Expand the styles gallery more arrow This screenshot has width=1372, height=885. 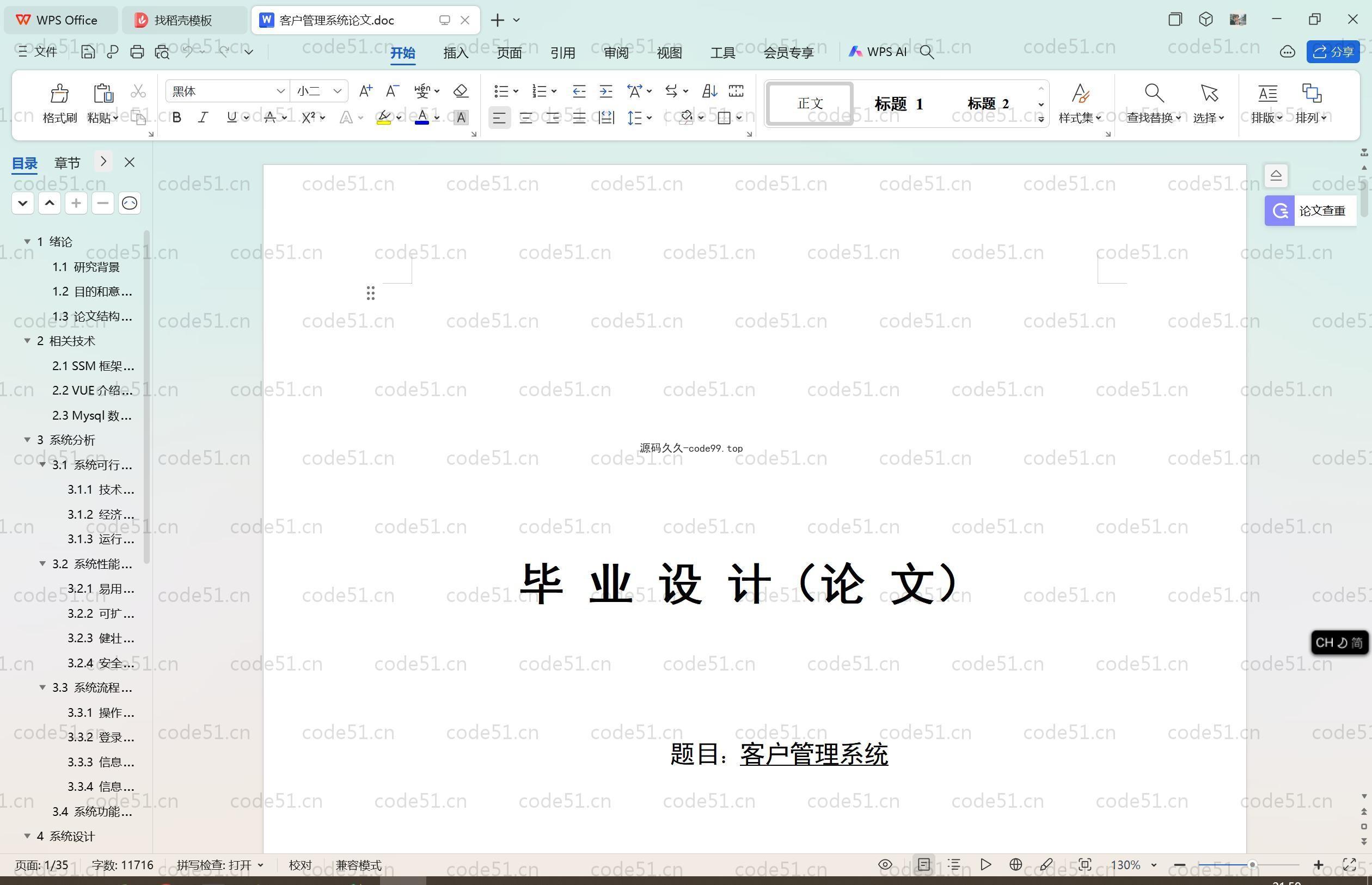coord(1040,119)
